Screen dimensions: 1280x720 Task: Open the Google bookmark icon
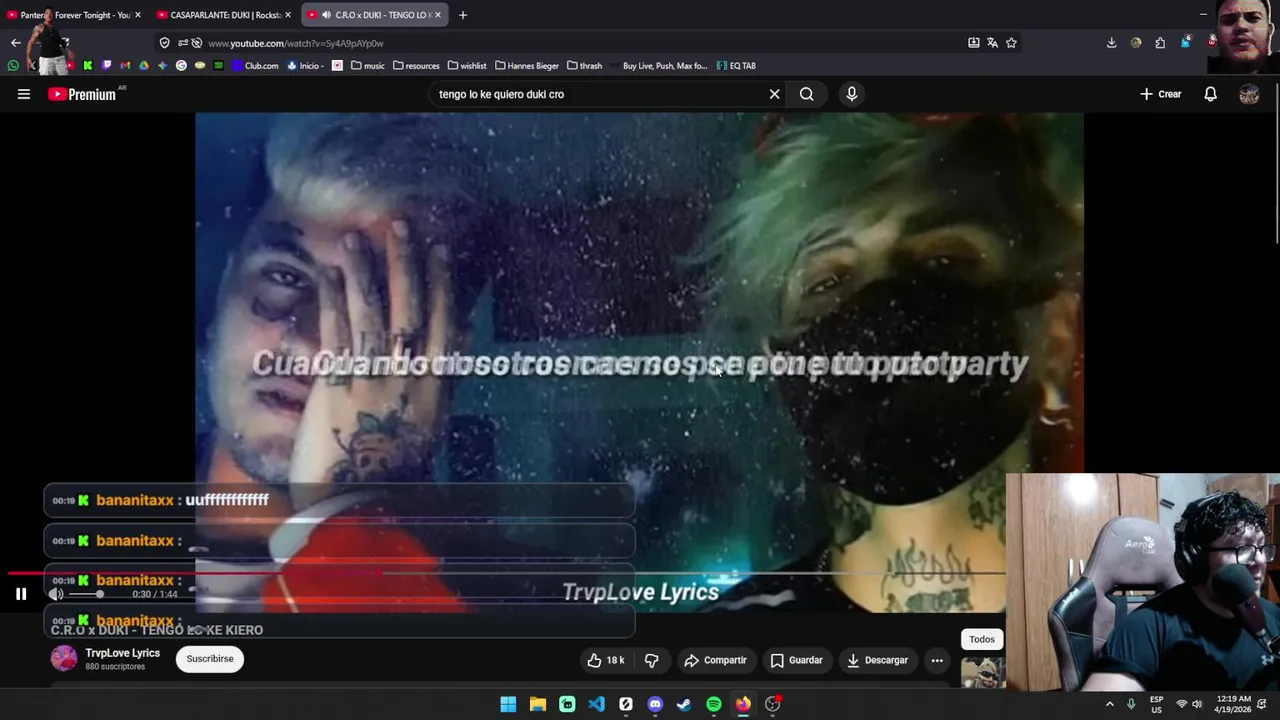click(x=181, y=66)
